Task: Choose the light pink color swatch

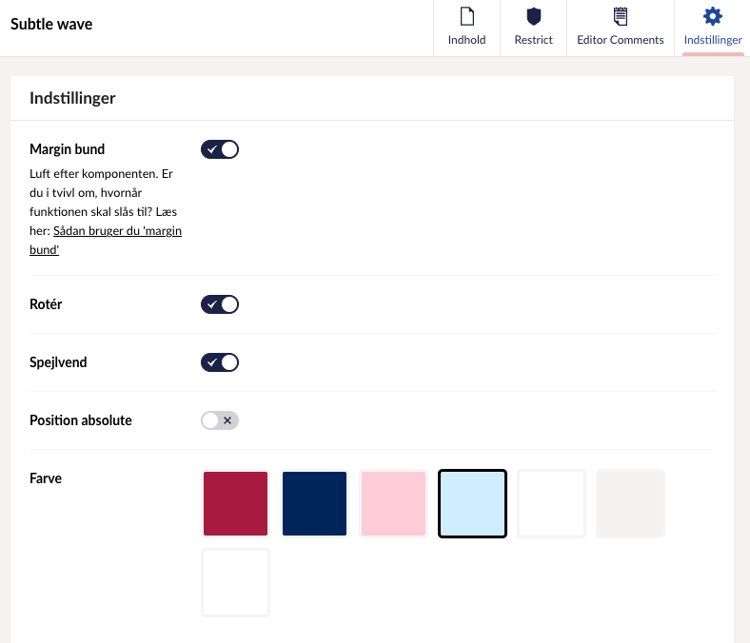Action: (393, 504)
